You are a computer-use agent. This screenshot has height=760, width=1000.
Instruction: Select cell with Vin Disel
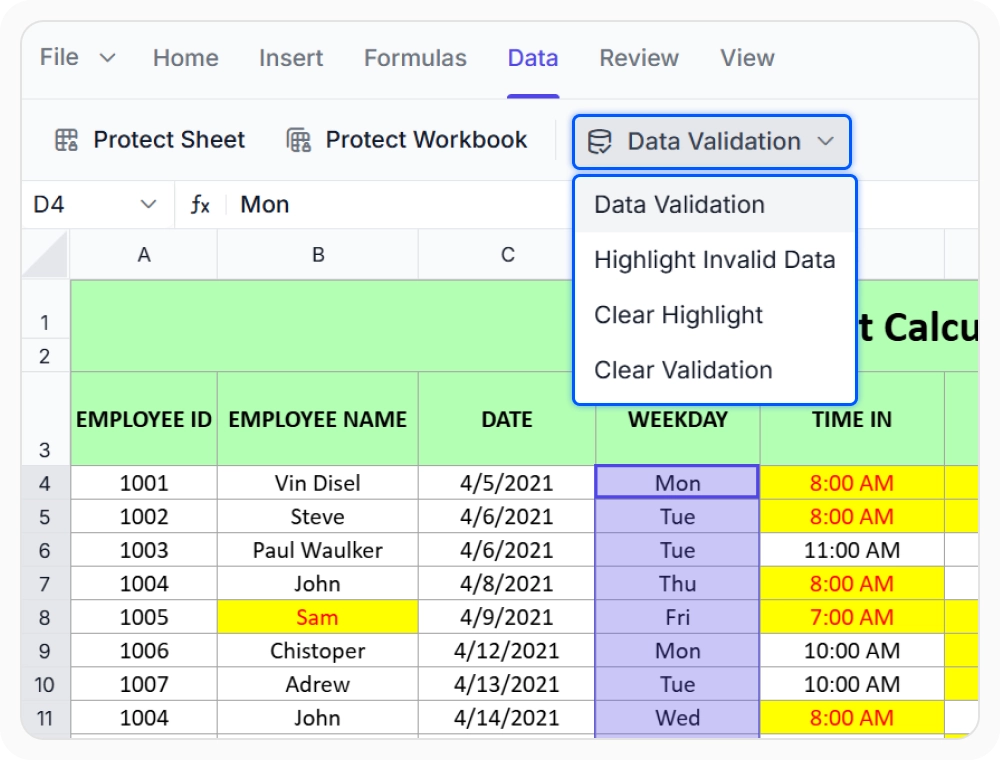click(x=318, y=483)
